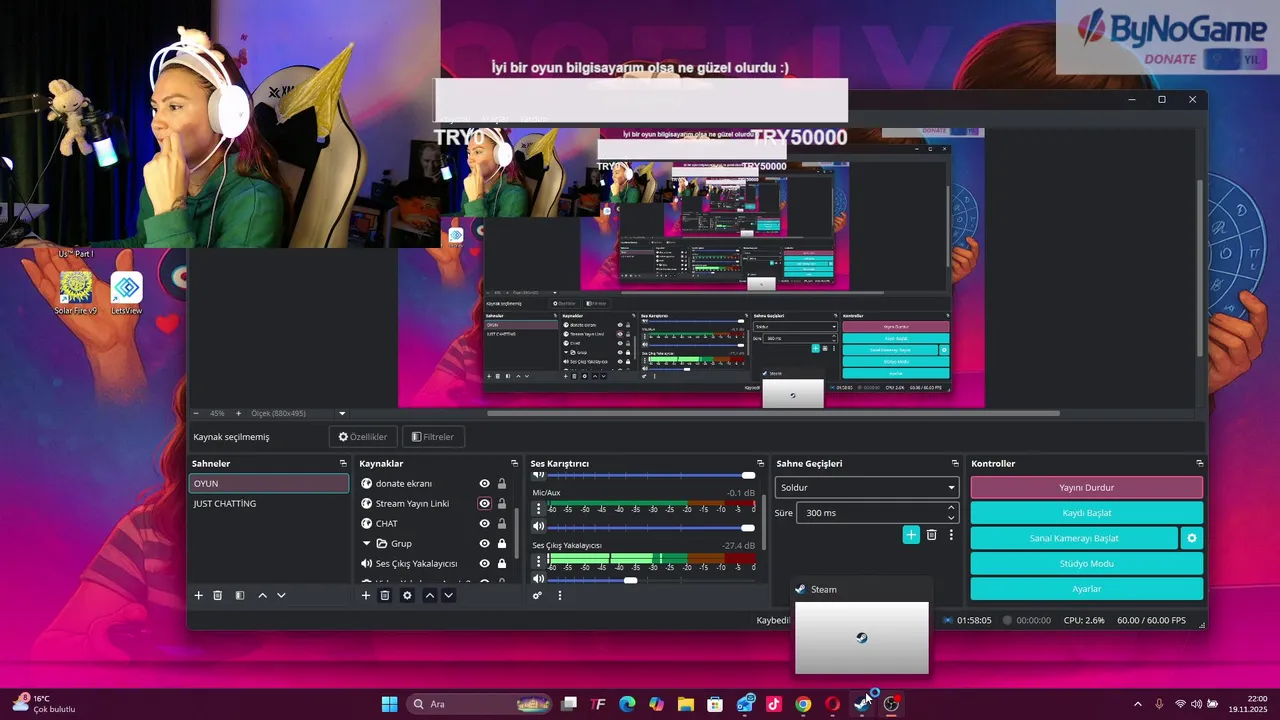The height and width of the screenshot is (720, 1280).
Task: Toggle Grup visibility eye
Action: 485,544
